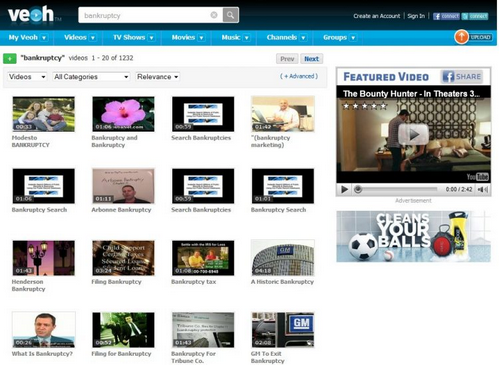This screenshot has width=499, height=365.
Task: Mute the featured video volume icon
Action: [483, 190]
